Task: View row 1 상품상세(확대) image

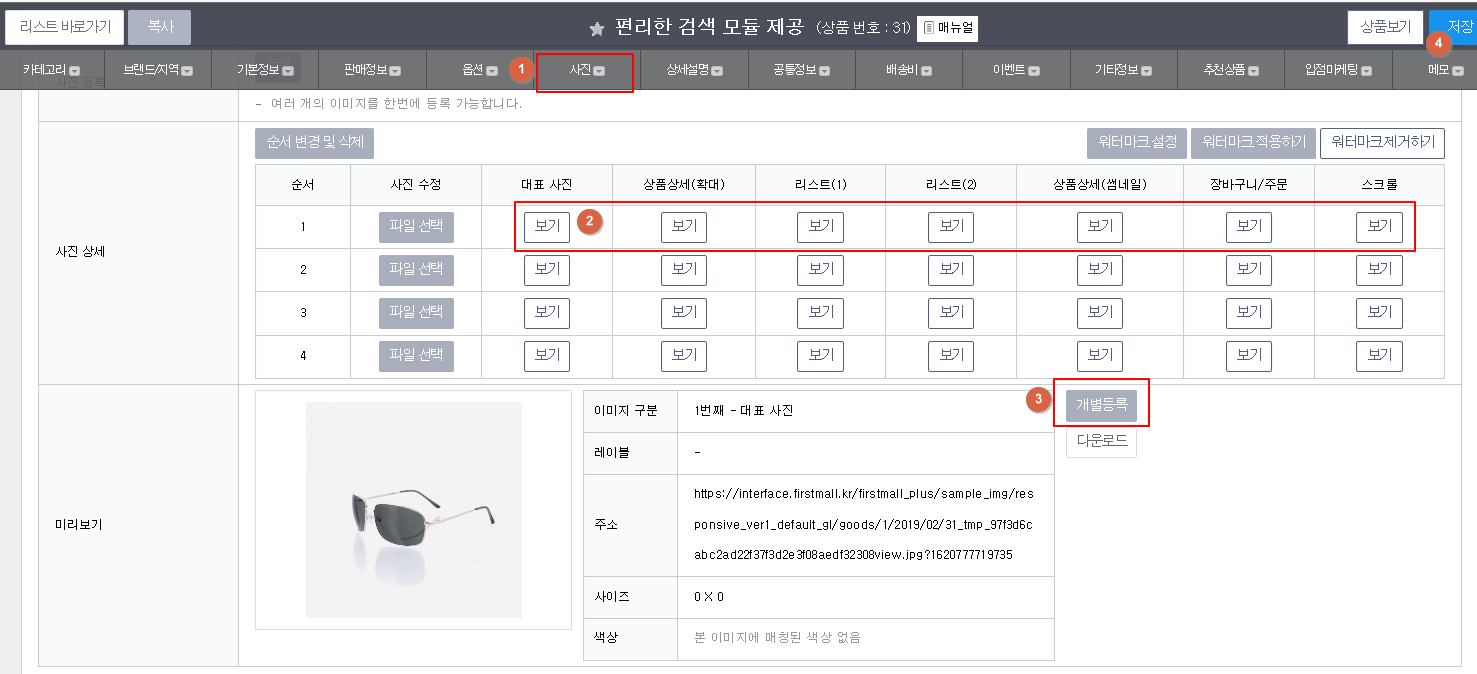Action: [x=684, y=227]
